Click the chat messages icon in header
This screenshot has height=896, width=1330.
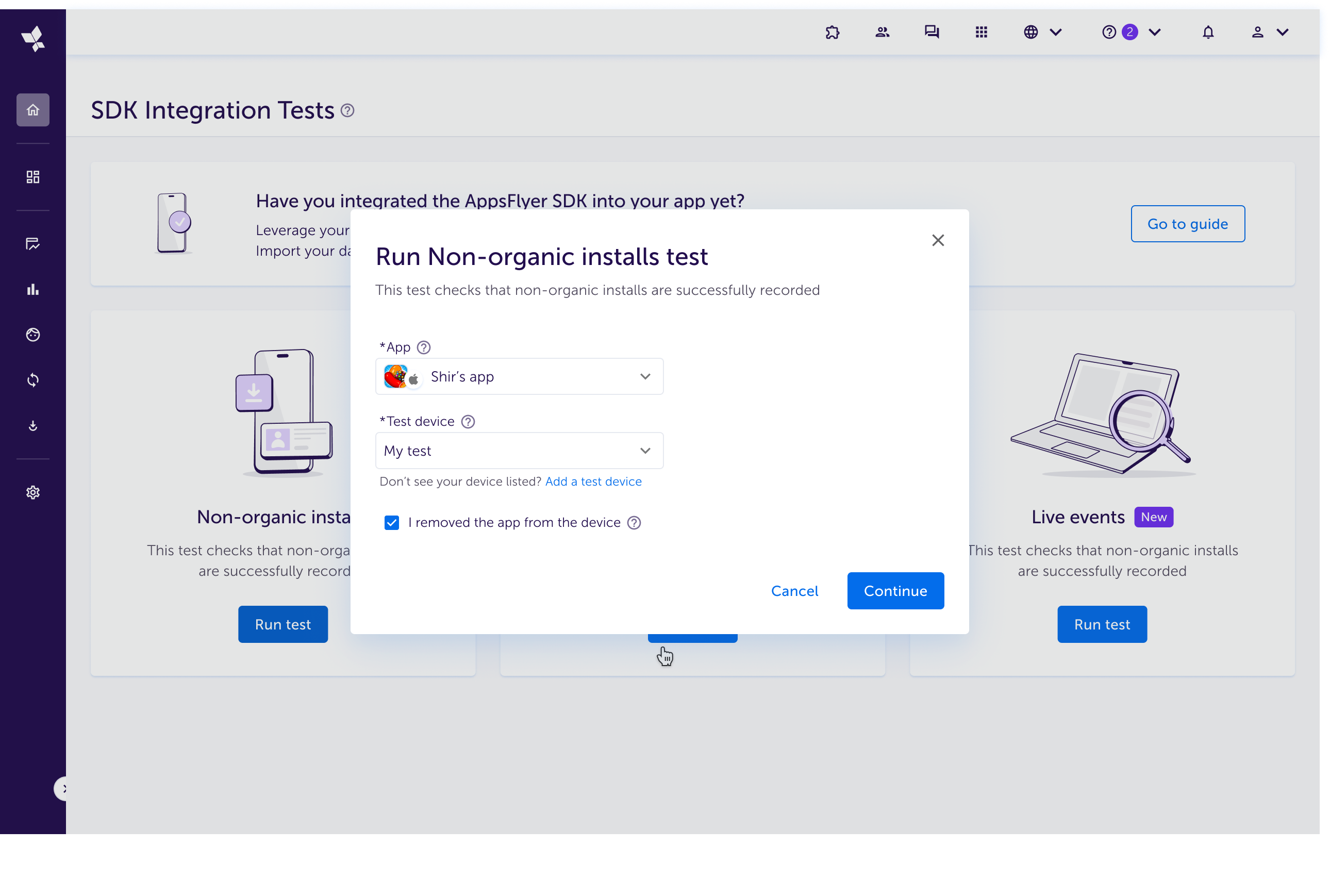[931, 32]
